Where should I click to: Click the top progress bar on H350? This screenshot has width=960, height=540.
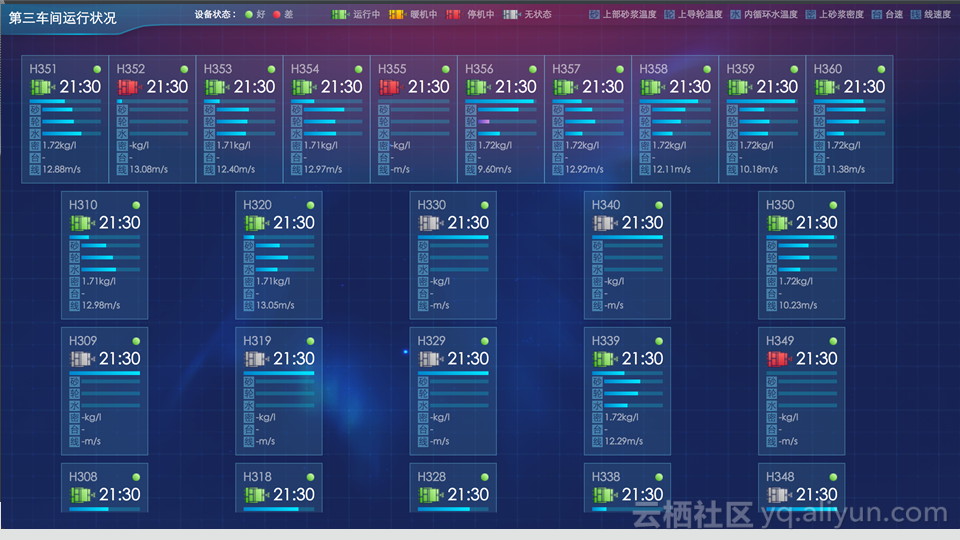click(801, 237)
